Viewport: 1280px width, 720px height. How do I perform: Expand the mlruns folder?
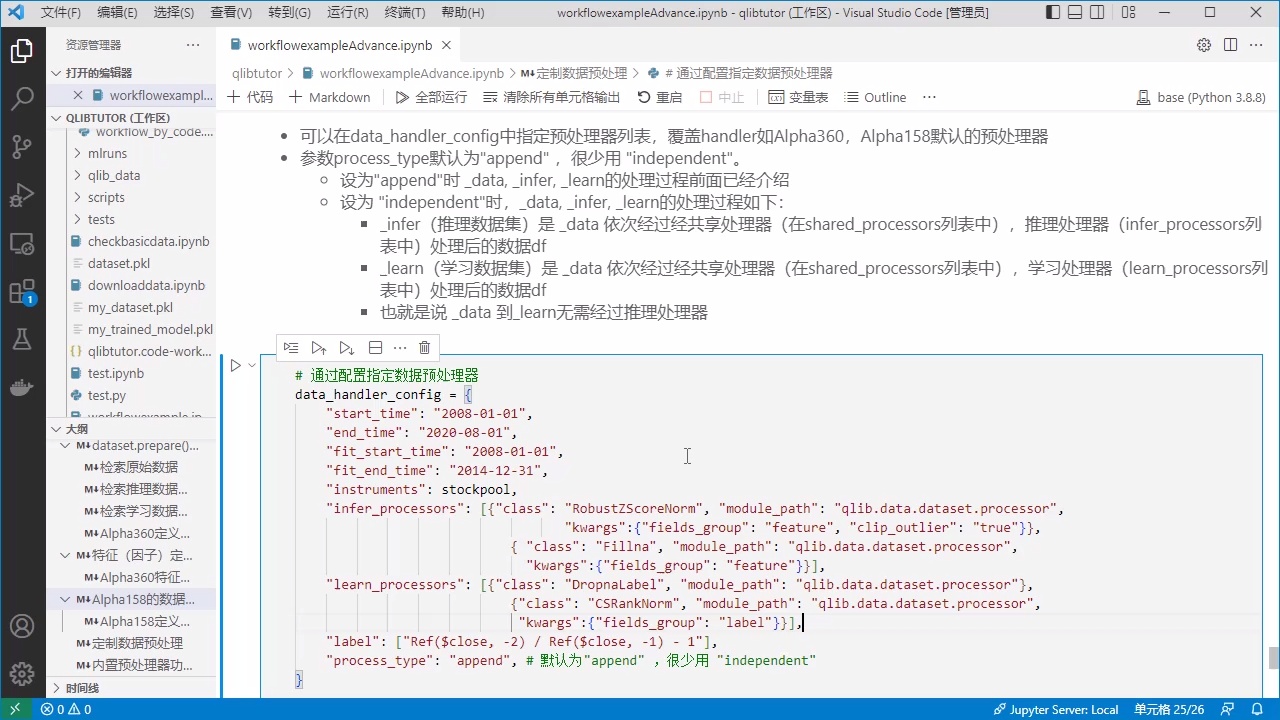pyautogui.click(x=107, y=153)
